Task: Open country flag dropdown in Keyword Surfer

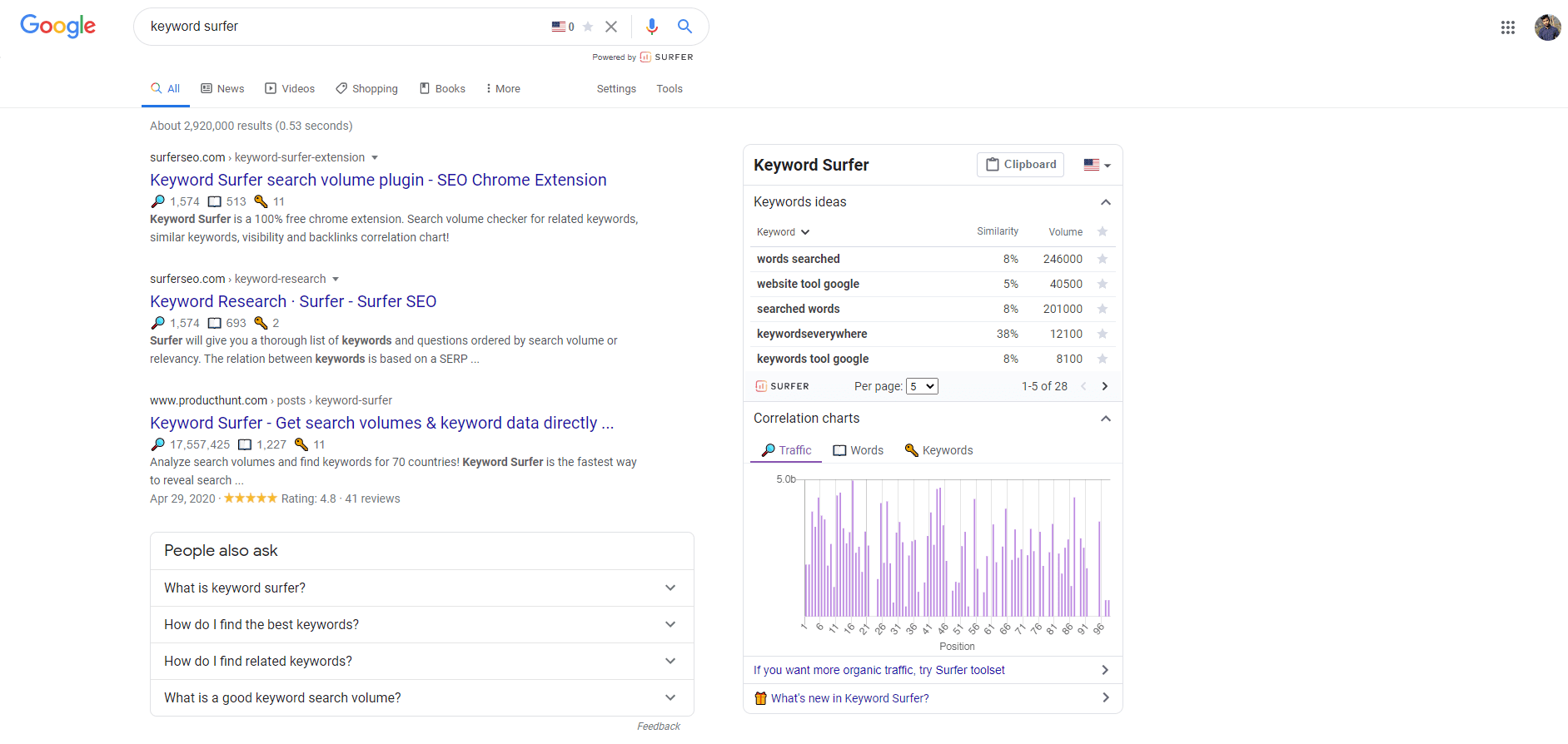Action: click(x=1098, y=165)
